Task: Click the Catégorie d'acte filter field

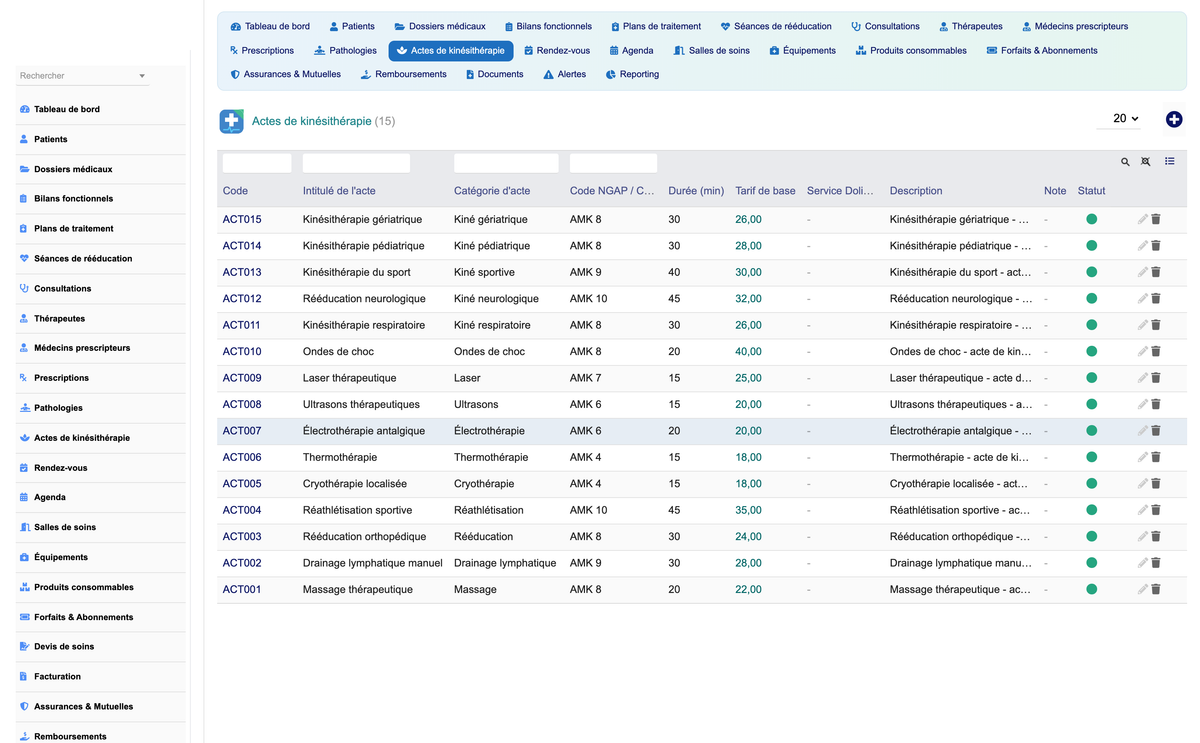Action: tap(506, 163)
